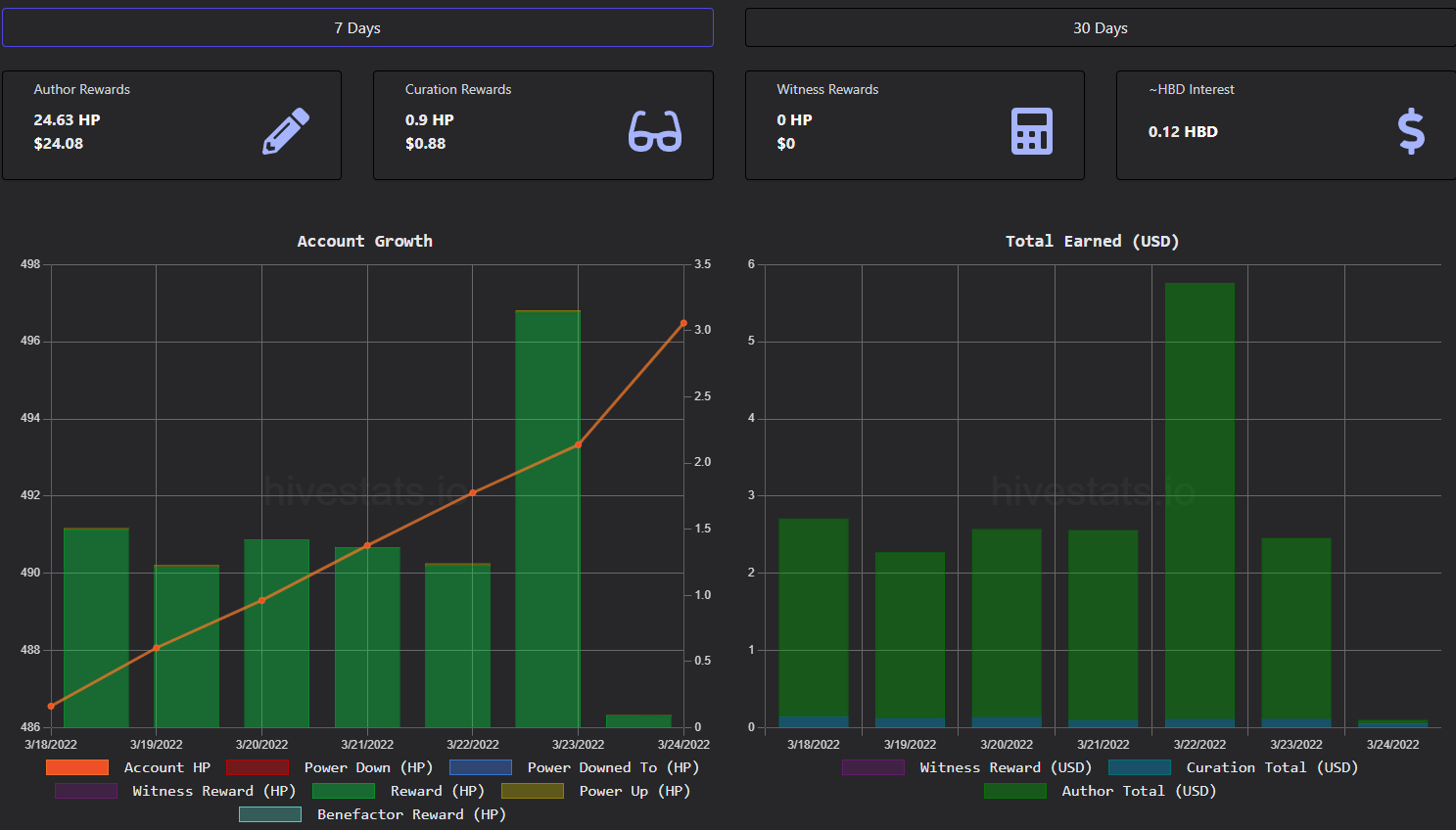Click the Author Rewards card title

pos(81,89)
